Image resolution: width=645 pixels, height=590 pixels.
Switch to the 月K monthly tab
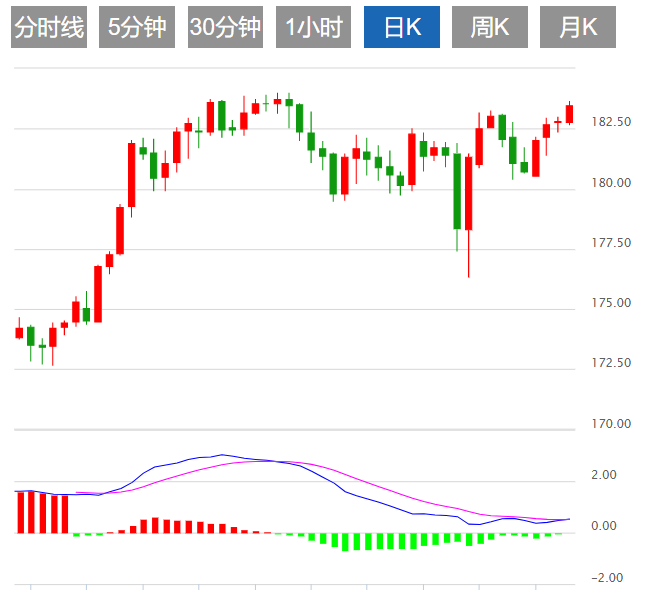coord(578,27)
